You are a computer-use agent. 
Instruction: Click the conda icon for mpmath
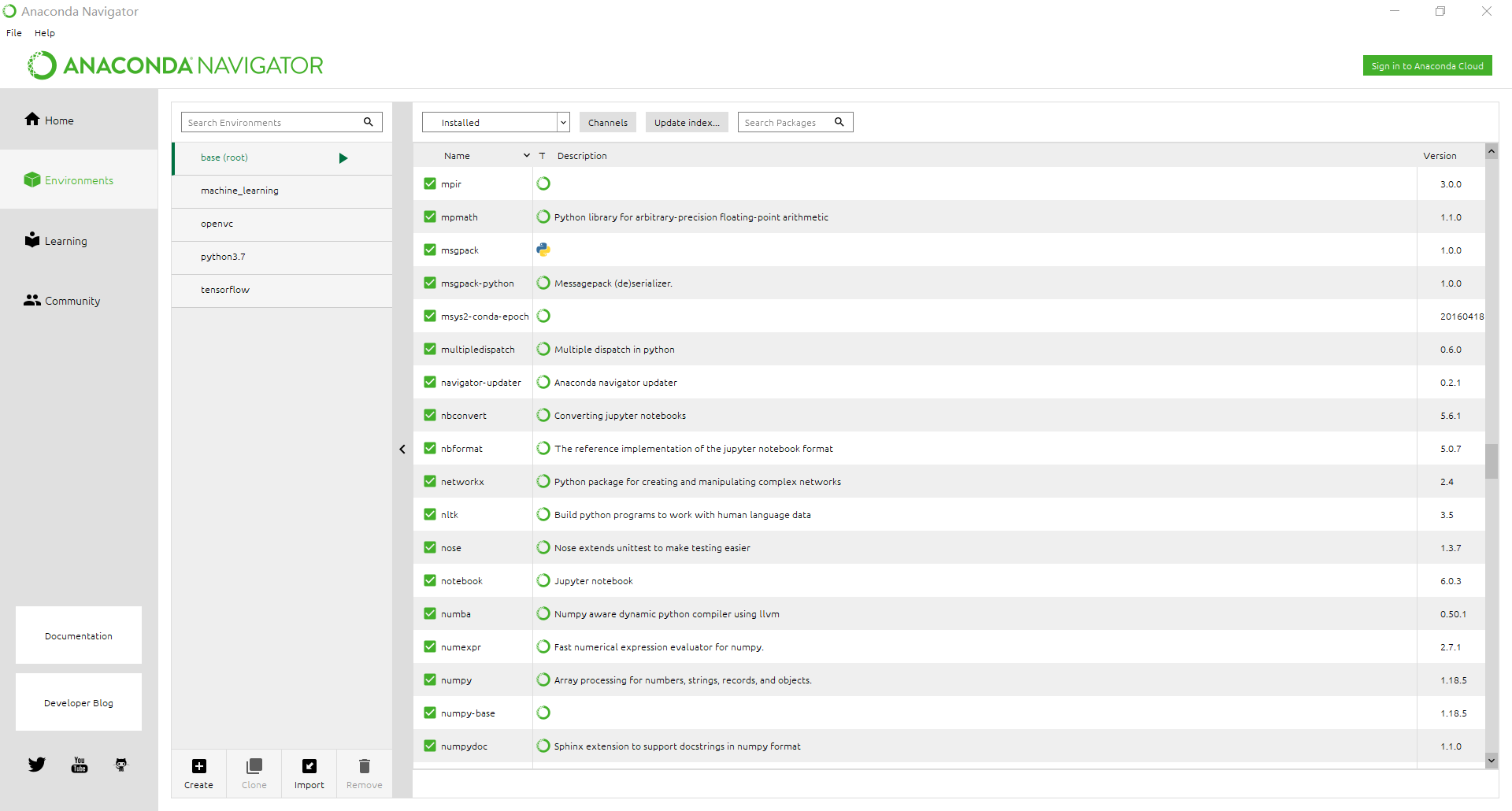point(543,217)
